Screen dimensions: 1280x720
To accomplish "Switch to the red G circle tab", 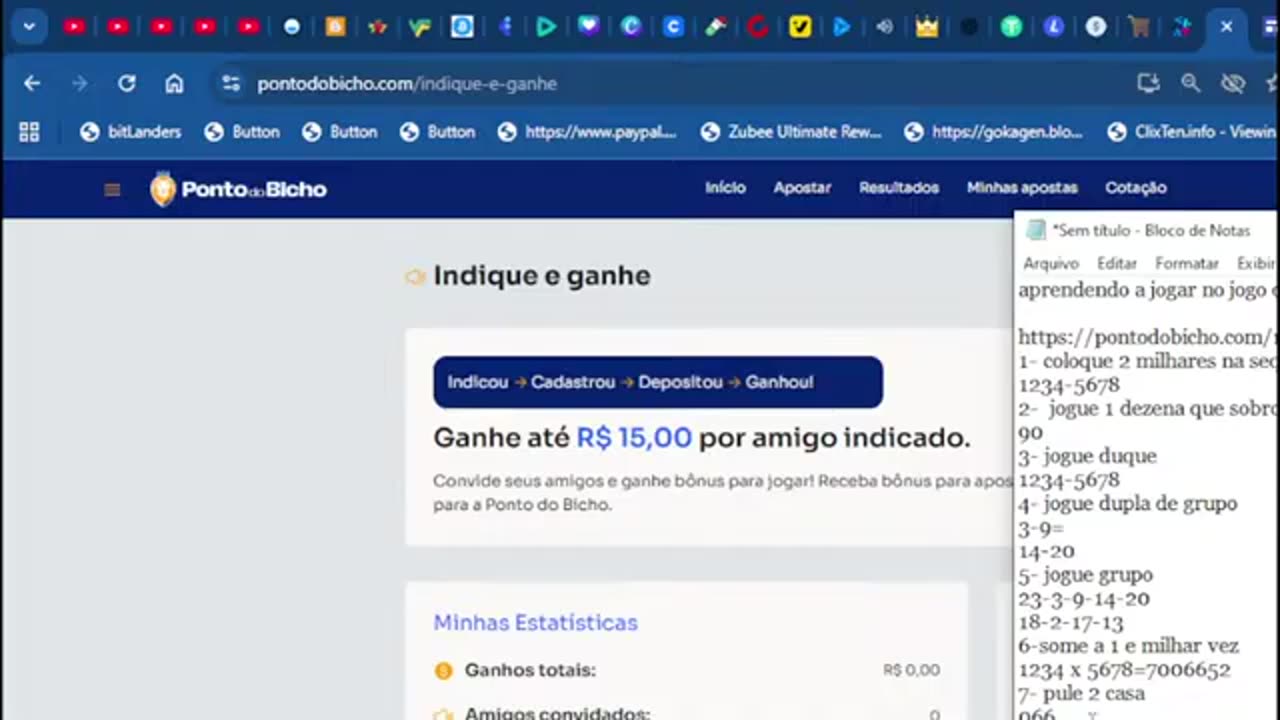I will click(757, 27).
